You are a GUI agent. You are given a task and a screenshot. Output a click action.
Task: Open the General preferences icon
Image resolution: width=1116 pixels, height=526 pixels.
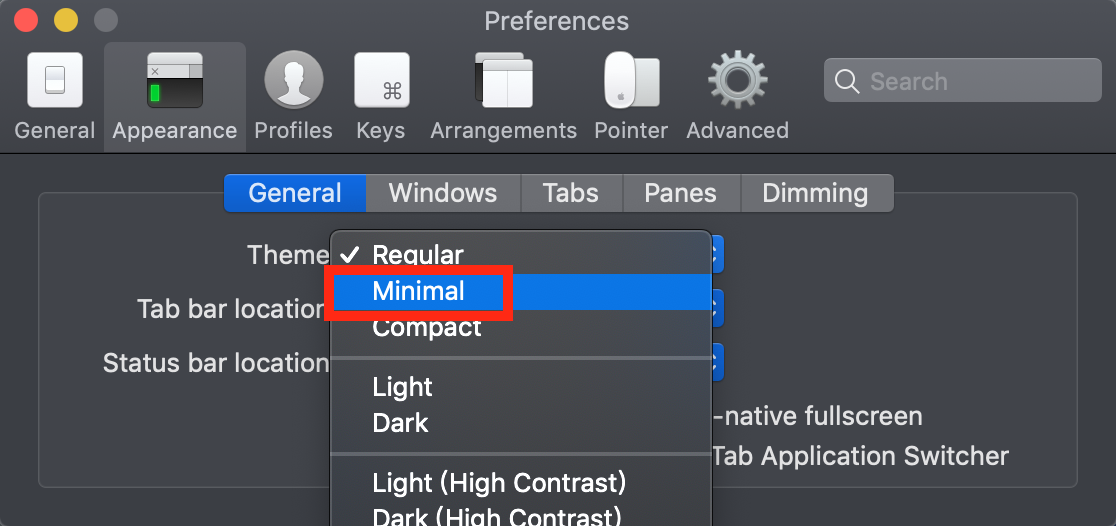coord(55,80)
